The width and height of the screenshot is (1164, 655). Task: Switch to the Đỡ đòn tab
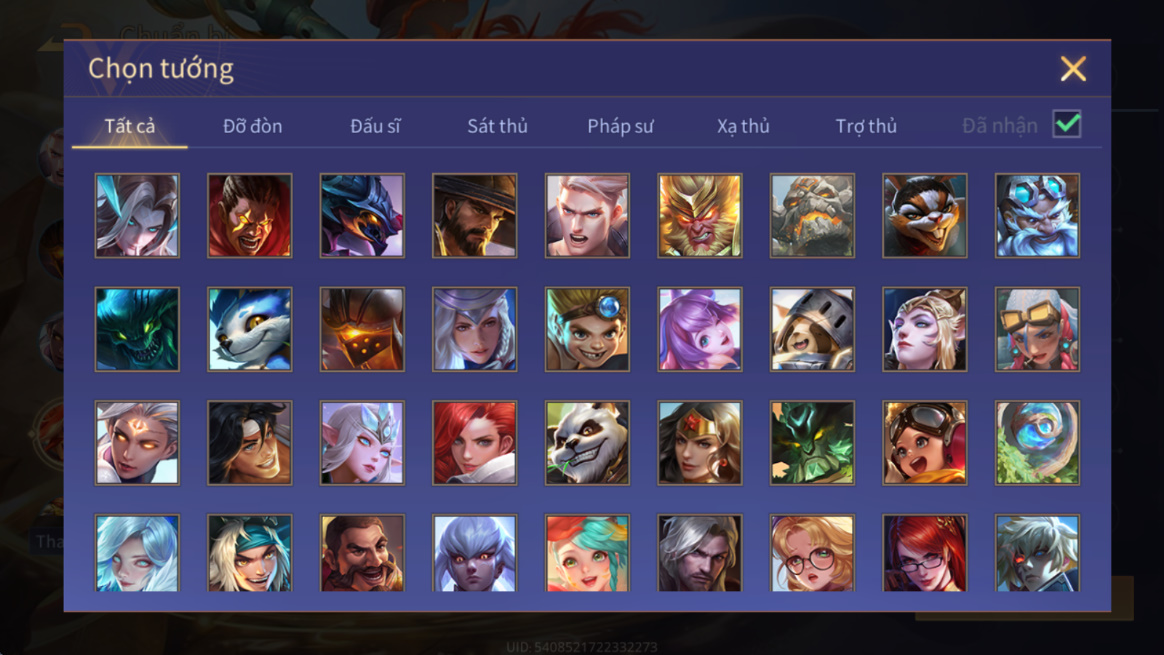tap(252, 126)
